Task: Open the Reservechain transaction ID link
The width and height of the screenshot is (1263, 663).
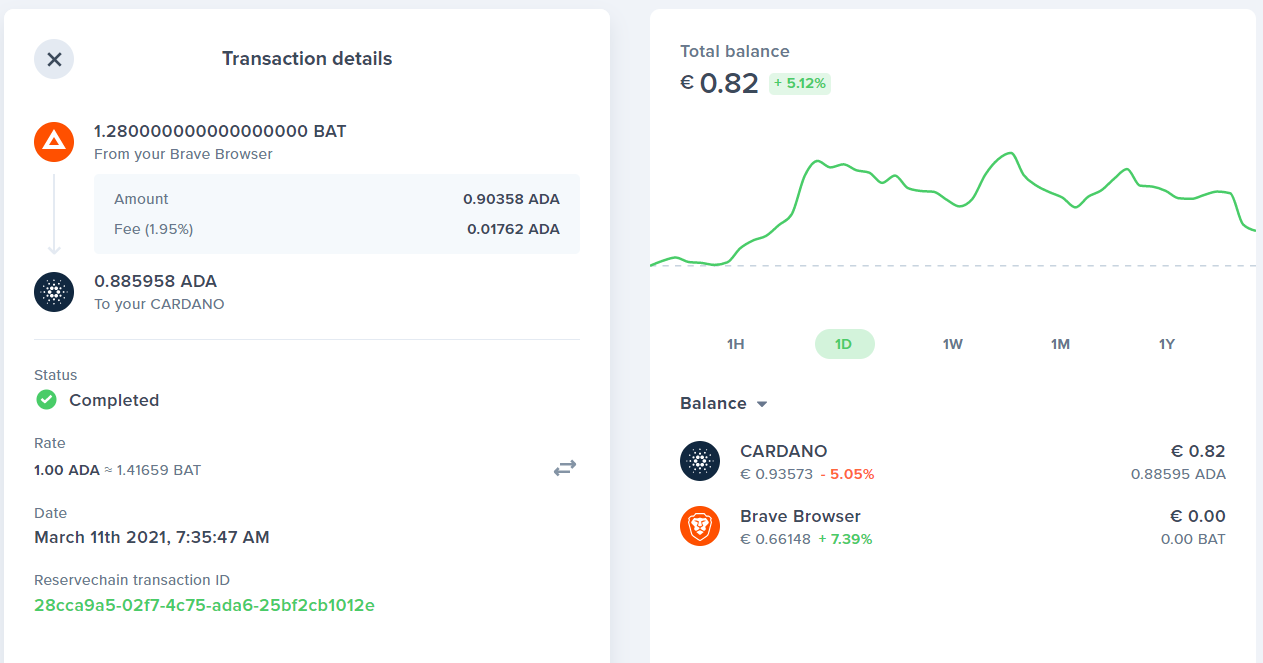Action: [204, 605]
